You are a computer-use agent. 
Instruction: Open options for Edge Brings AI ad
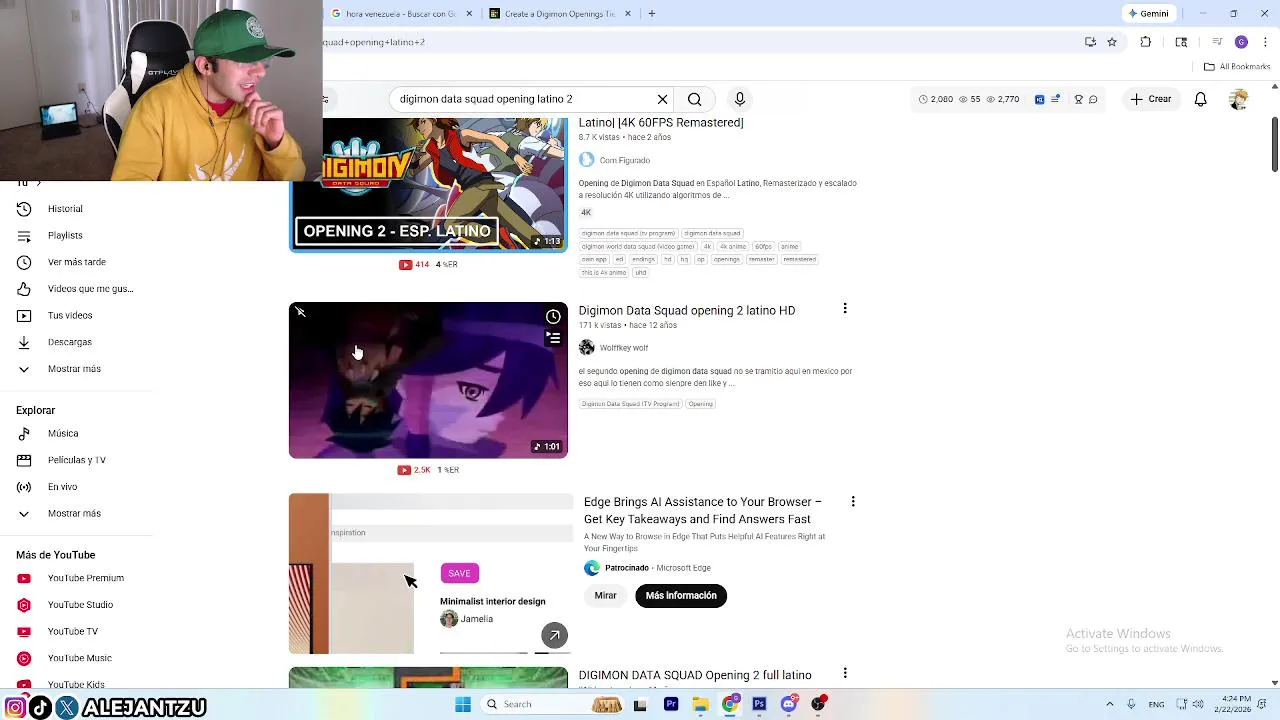coord(853,501)
